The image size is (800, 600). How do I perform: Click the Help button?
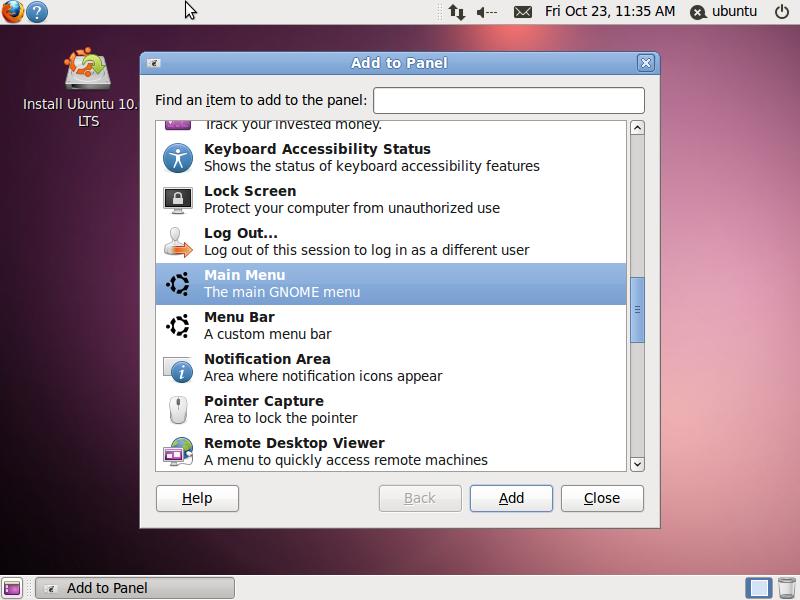(x=197, y=498)
